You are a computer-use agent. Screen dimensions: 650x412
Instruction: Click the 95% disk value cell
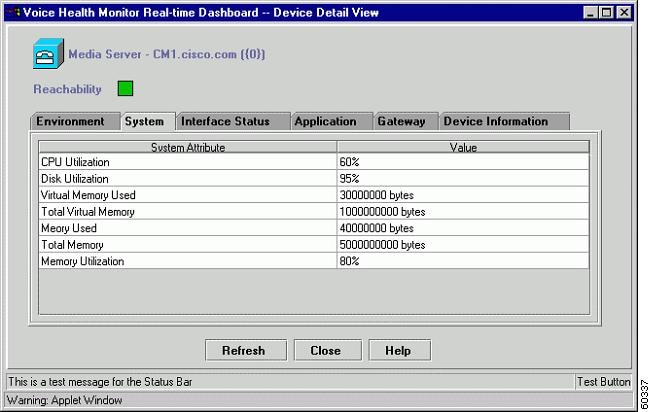click(463, 179)
